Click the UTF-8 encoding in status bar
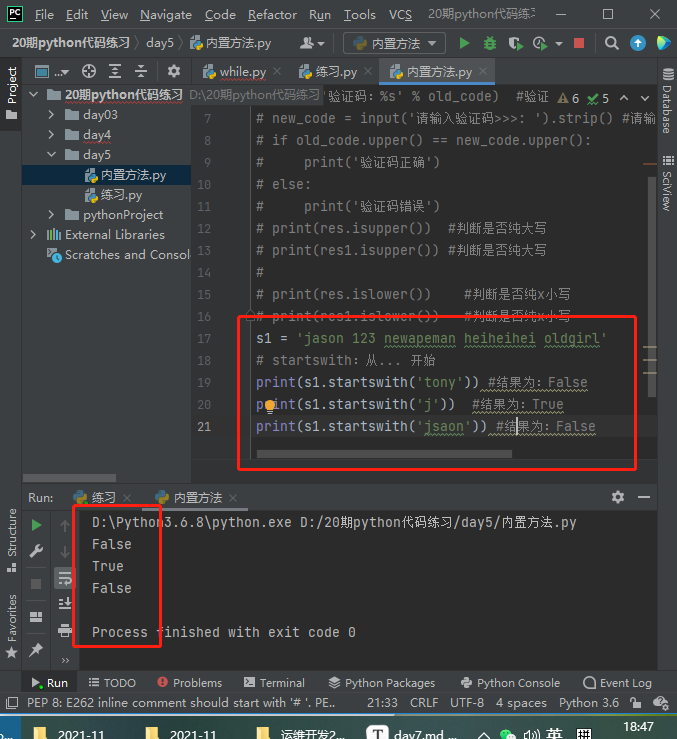Image resolution: width=677 pixels, height=739 pixels. point(467,703)
